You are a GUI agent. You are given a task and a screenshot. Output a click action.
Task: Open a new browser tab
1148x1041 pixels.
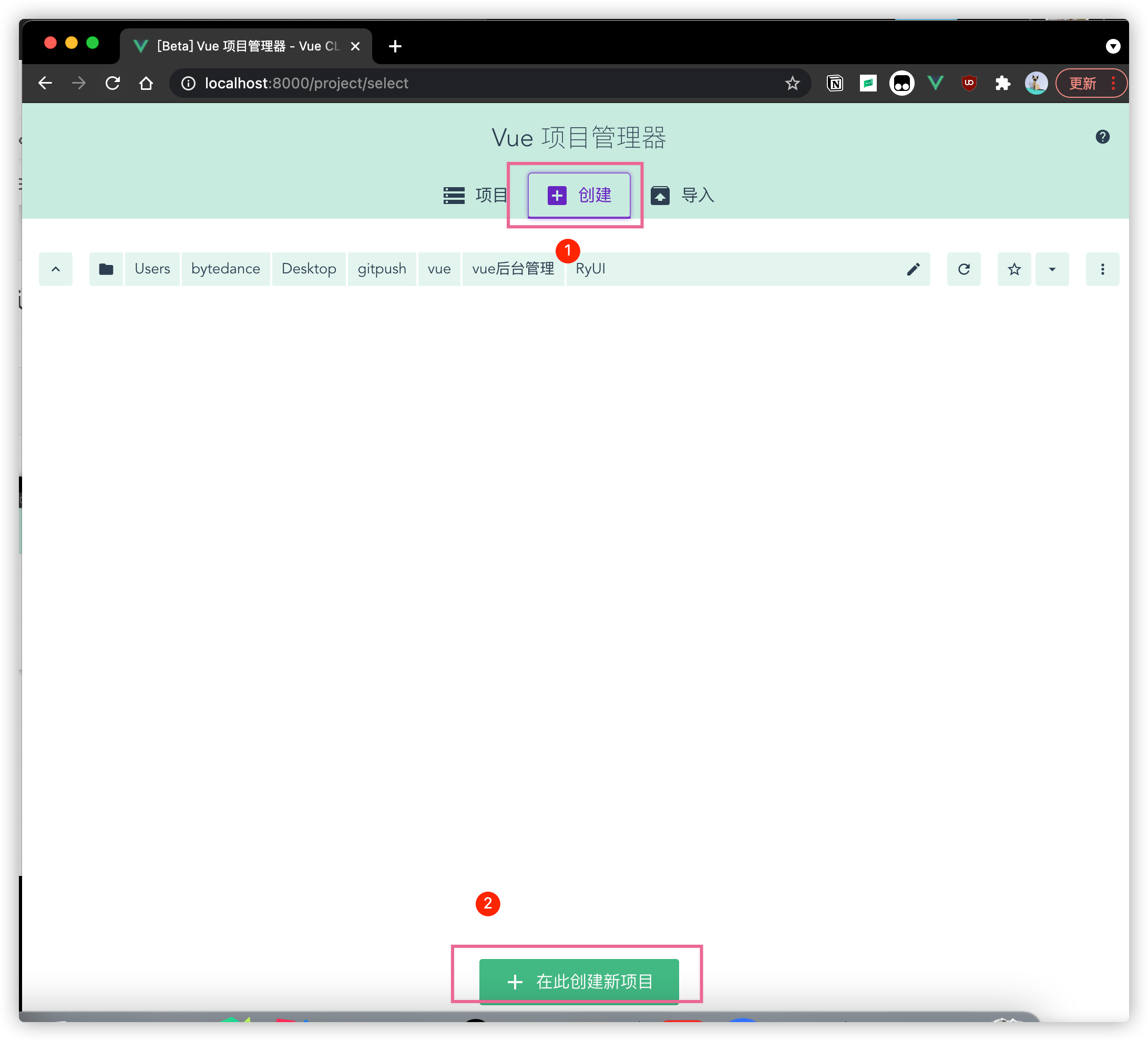pos(395,46)
